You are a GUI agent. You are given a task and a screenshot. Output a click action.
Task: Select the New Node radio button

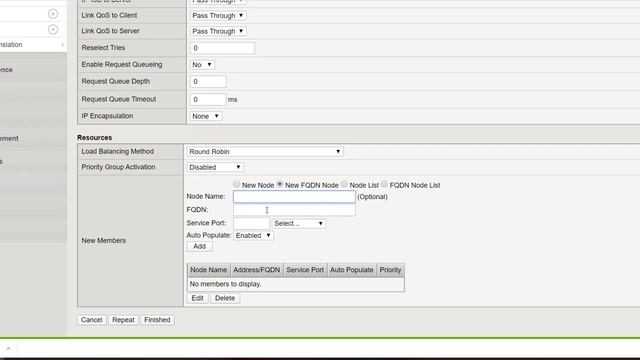(x=236, y=184)
